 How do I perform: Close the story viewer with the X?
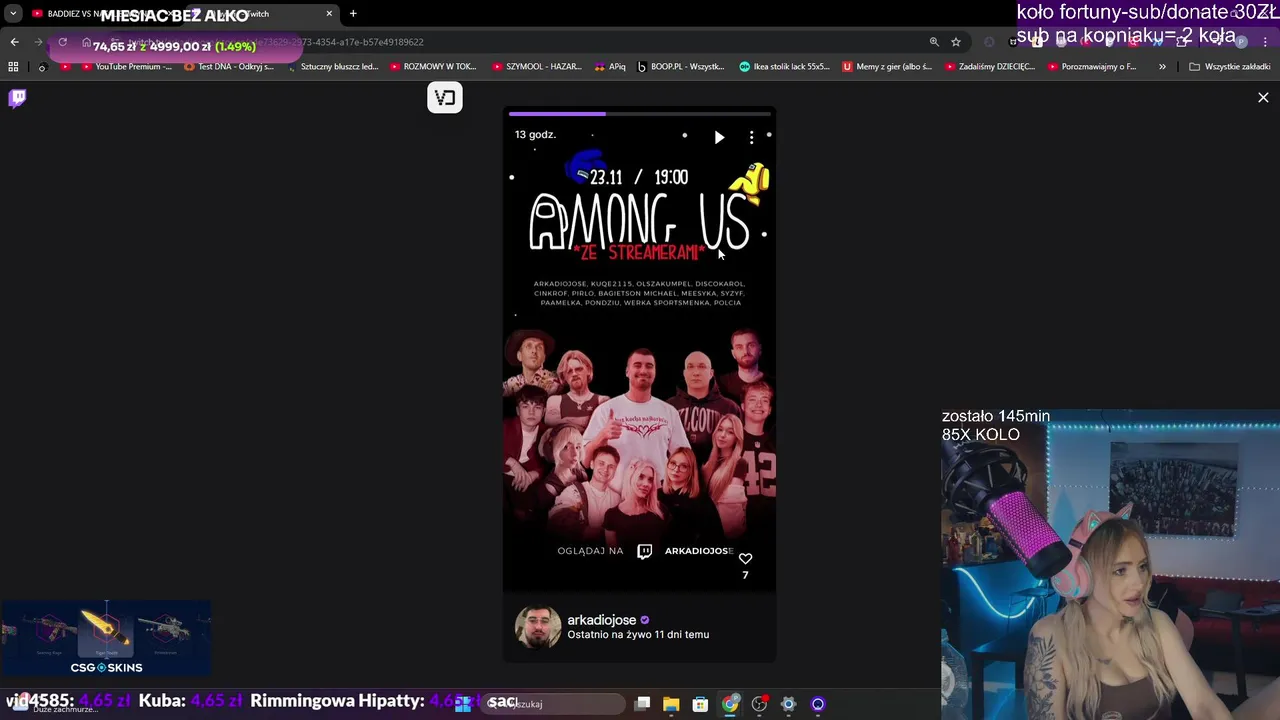[1263, 98]
